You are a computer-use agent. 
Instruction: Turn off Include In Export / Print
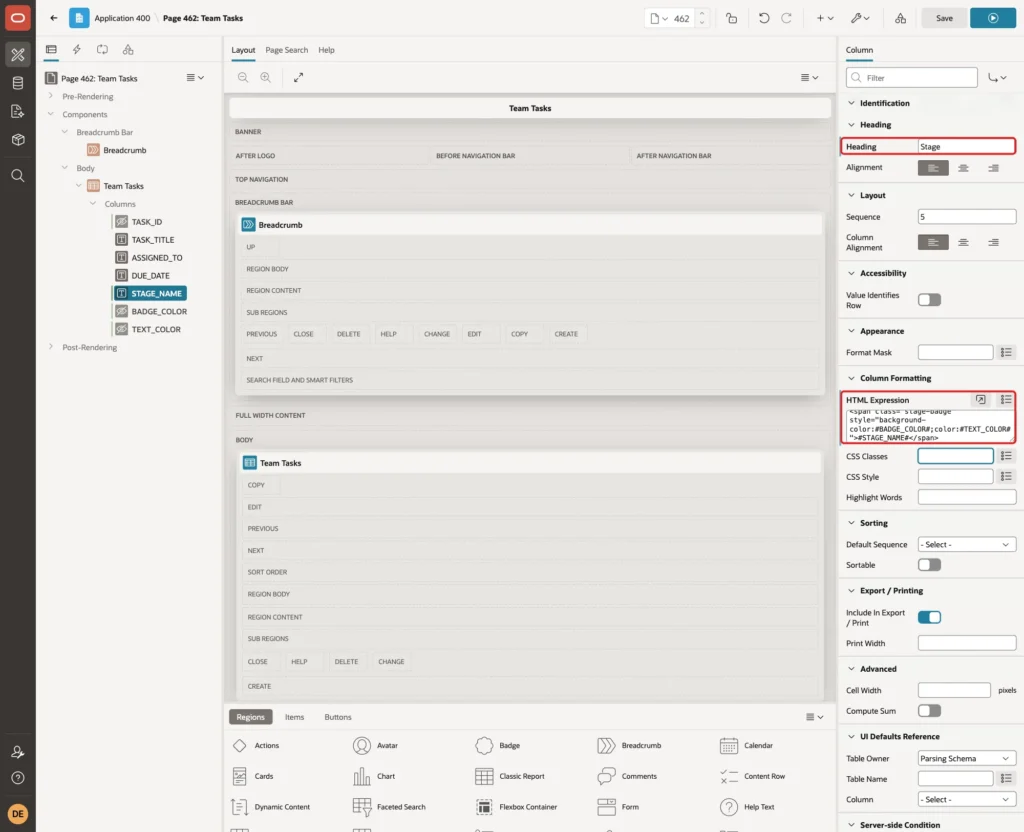click(929, 617)
